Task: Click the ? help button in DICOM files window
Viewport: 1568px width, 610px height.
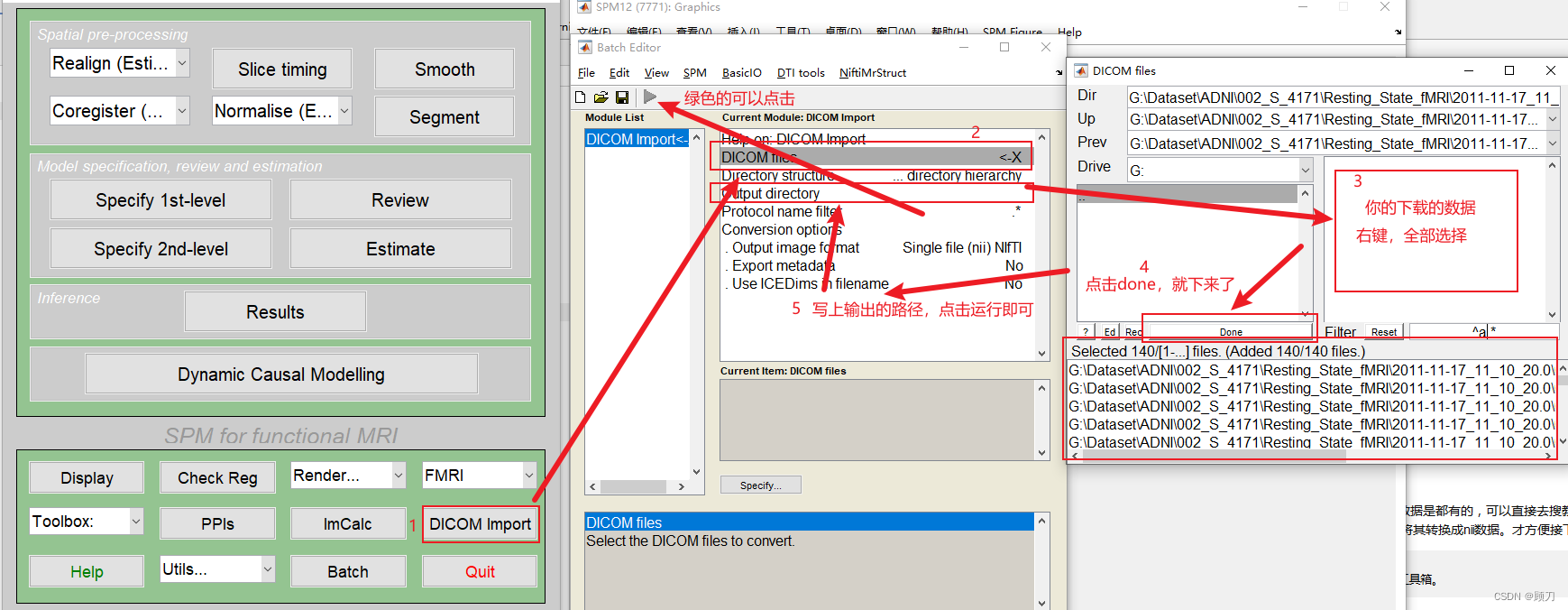Action: (x=1086, y=331)
